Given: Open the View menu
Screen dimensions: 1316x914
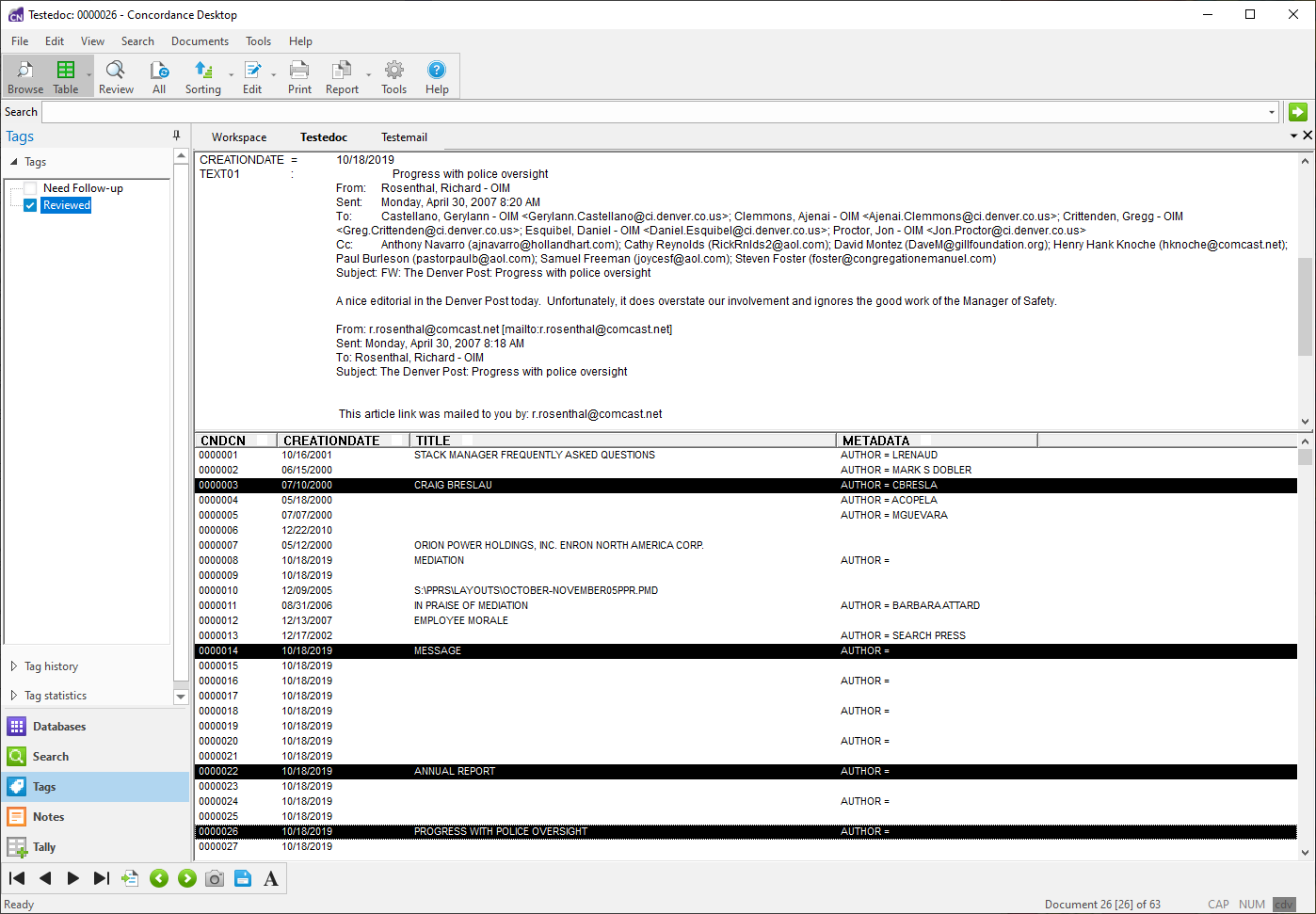Looking at the screenshot, I should click(x=92, y=41).
